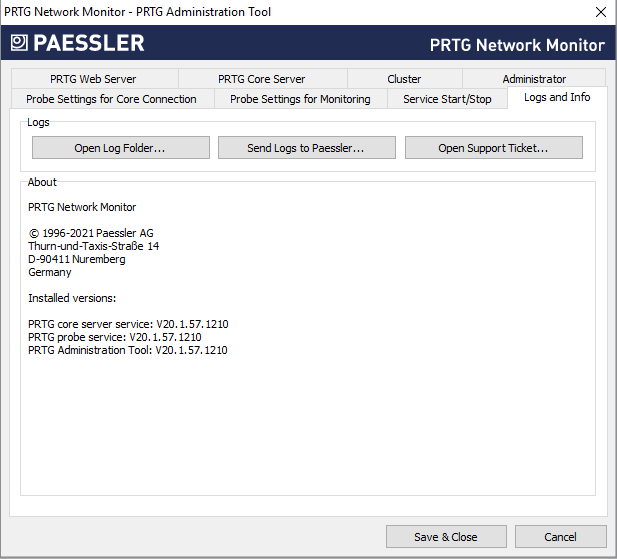Click the Paessler AG copyright line
The image size is (617, 559).
point(91,233)
